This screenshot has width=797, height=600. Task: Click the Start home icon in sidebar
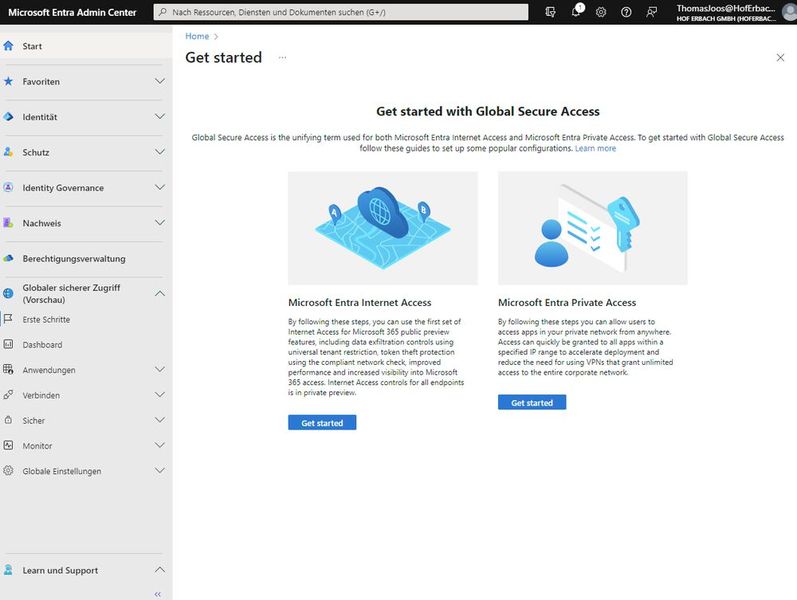(8, 46)
